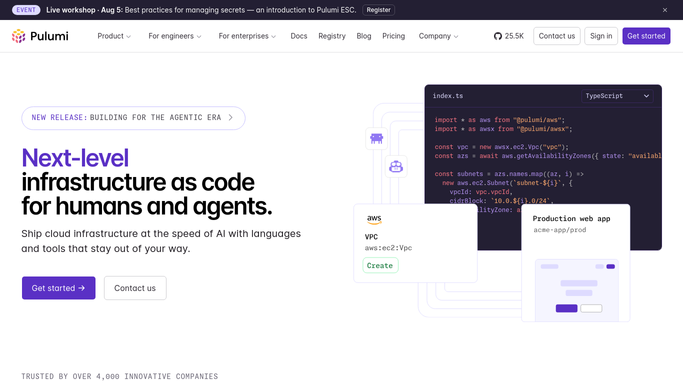The width and height of the screenshot is (683, 384).
Task: Click the acme-app/prod text
Action: coord(560,230)
